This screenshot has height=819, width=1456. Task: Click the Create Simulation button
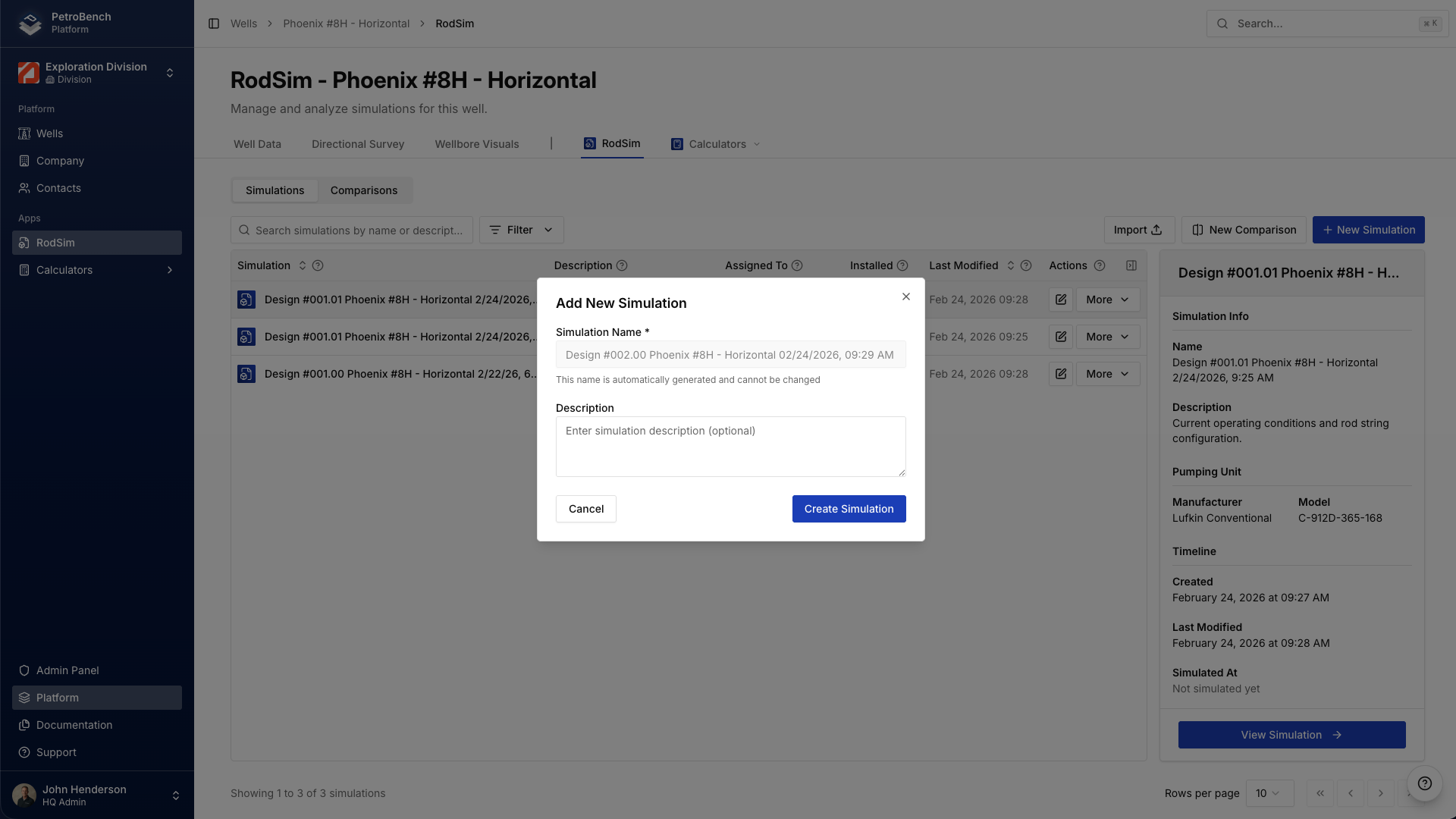coord(849,509)
